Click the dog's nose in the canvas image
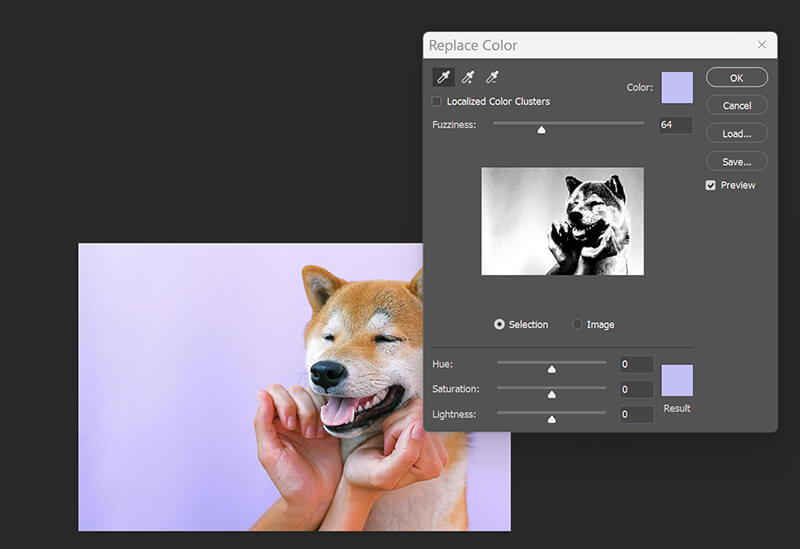The image size is (800, 549). [327, 375]
